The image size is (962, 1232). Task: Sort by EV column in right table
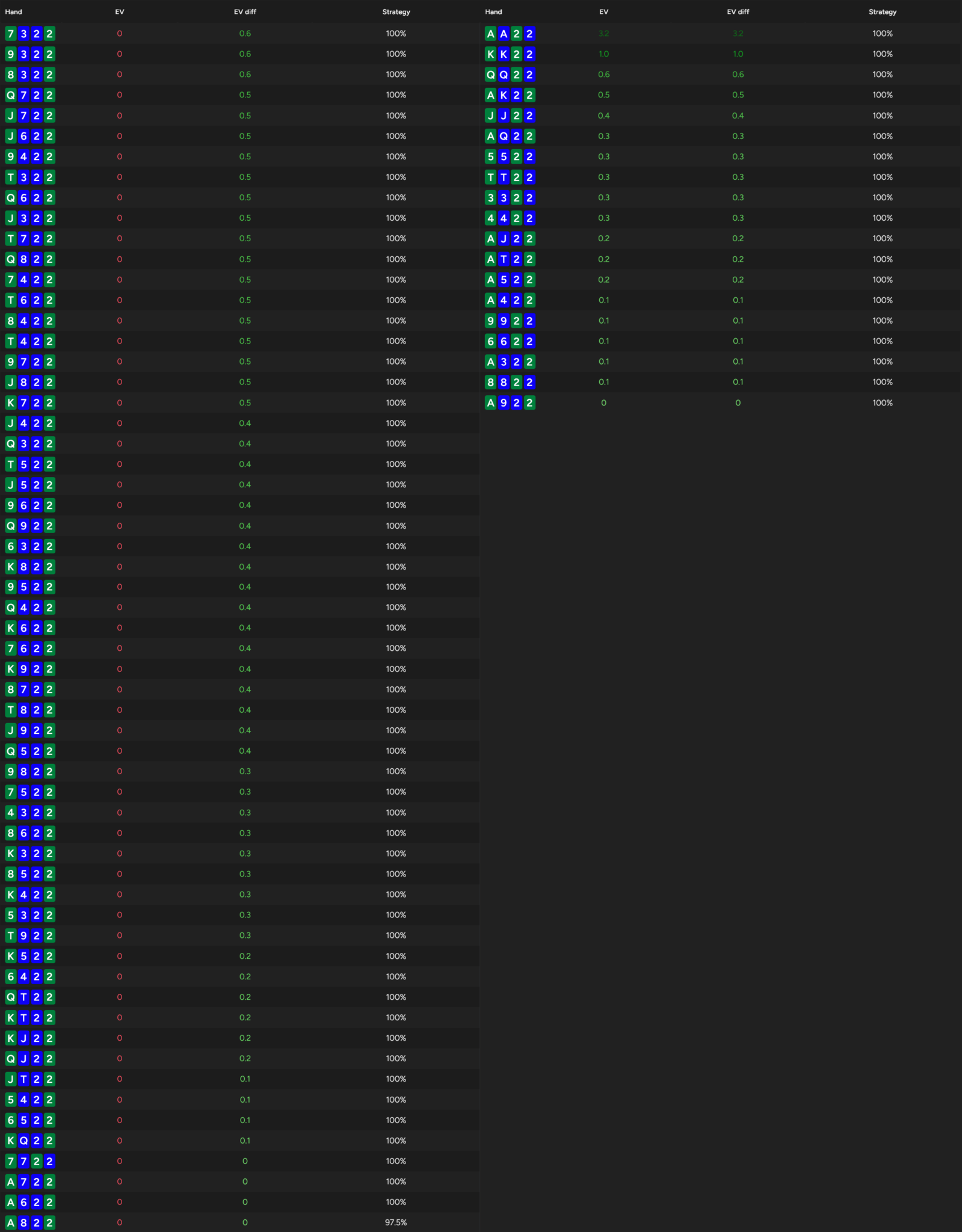tap(603, 12)
